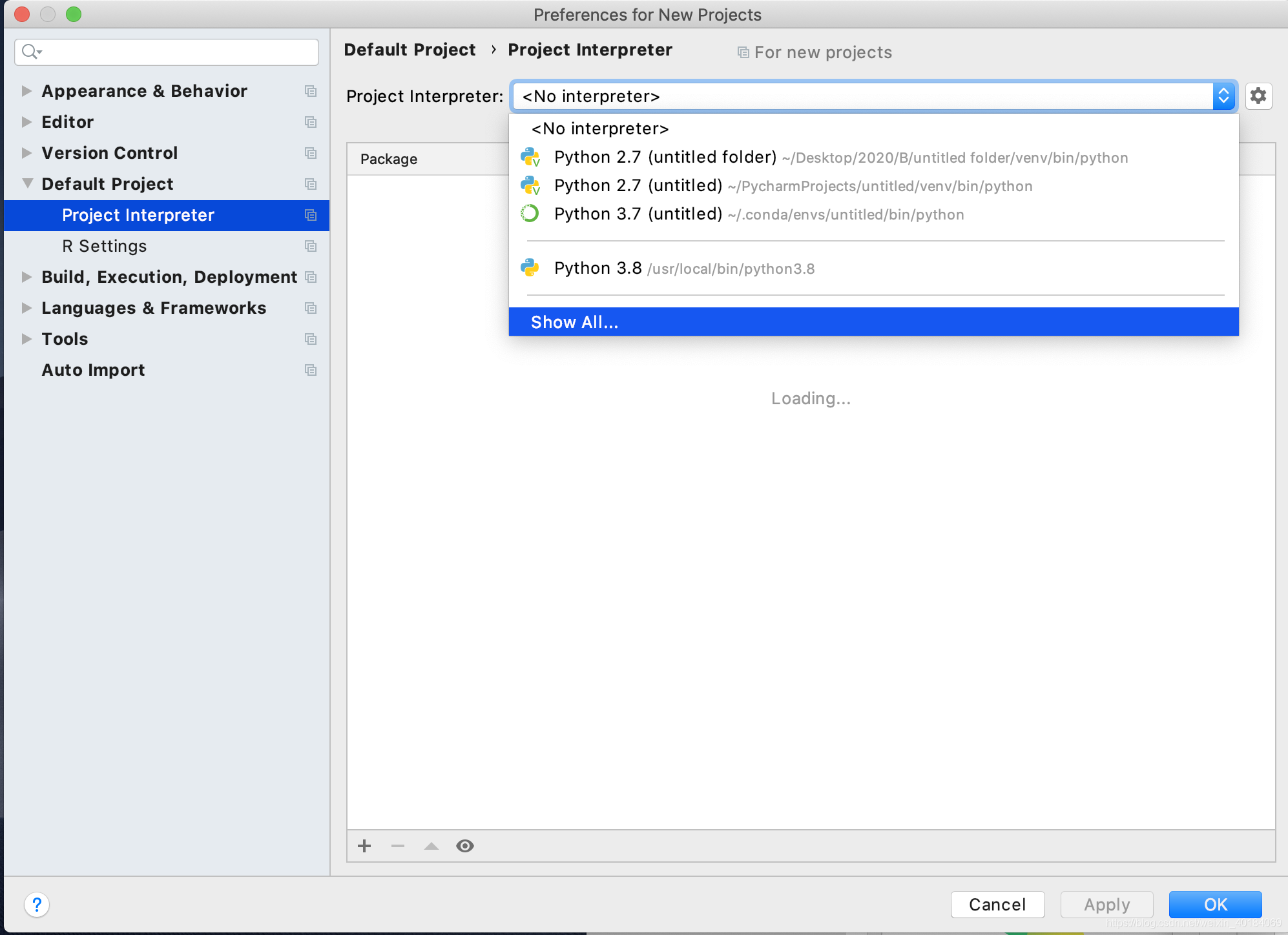This screenshot has width=1288, height=935.
Task: Click the remove package minus icon
Action: coord(398,846)
